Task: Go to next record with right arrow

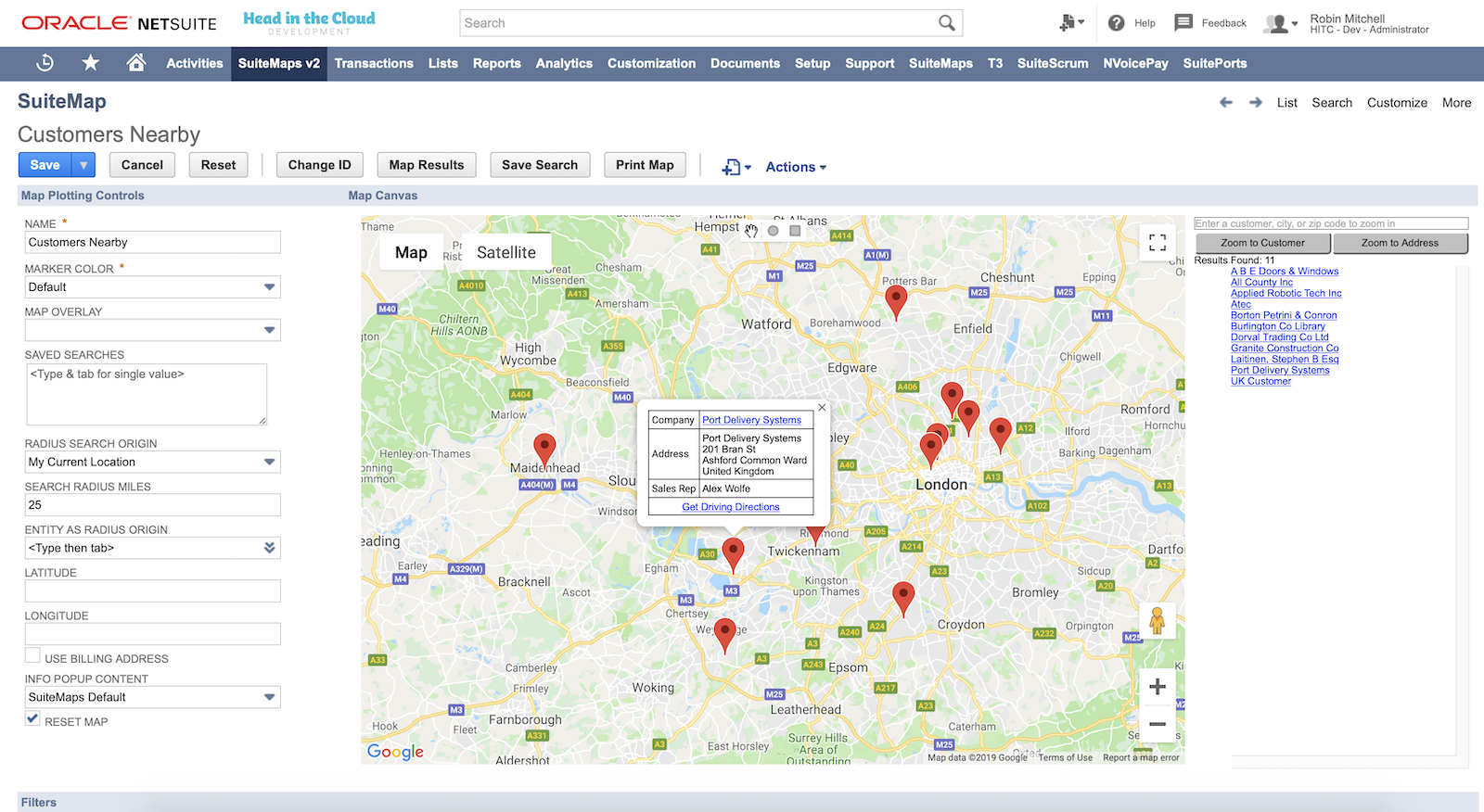Action: coord(1256,103)
